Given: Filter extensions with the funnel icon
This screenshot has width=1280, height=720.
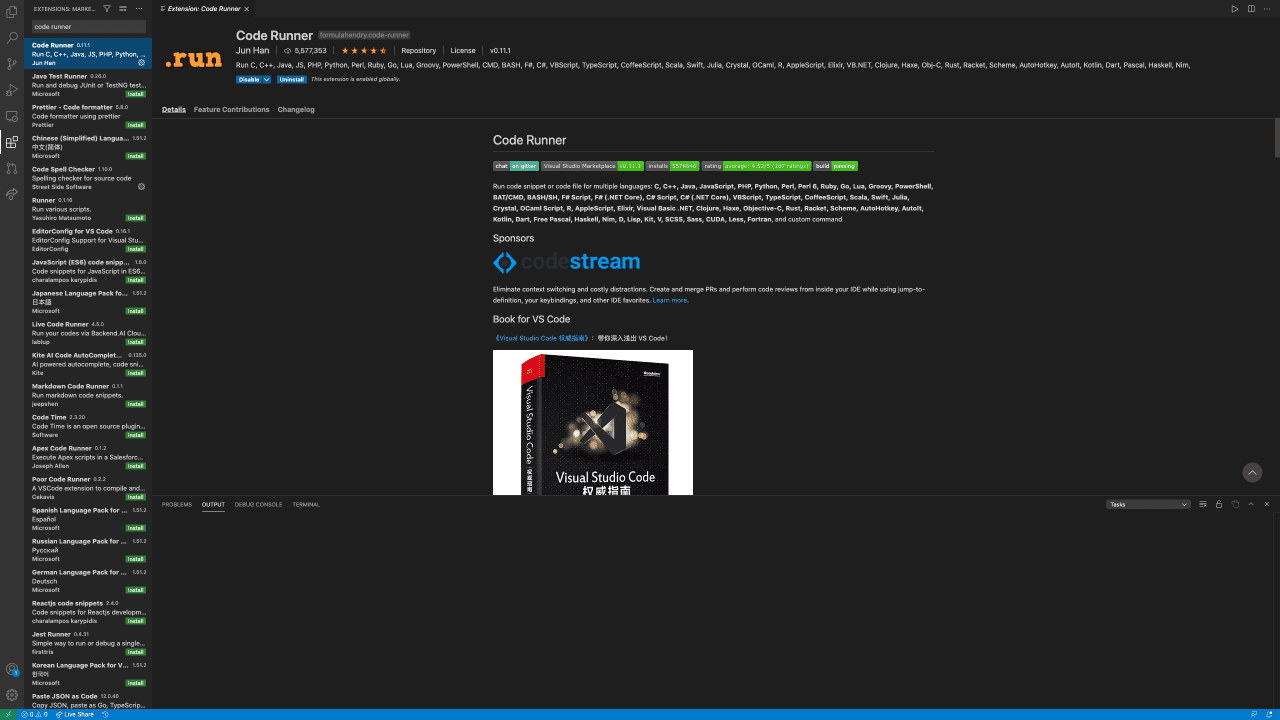Looking at the screenshot, I should [107, 8].
